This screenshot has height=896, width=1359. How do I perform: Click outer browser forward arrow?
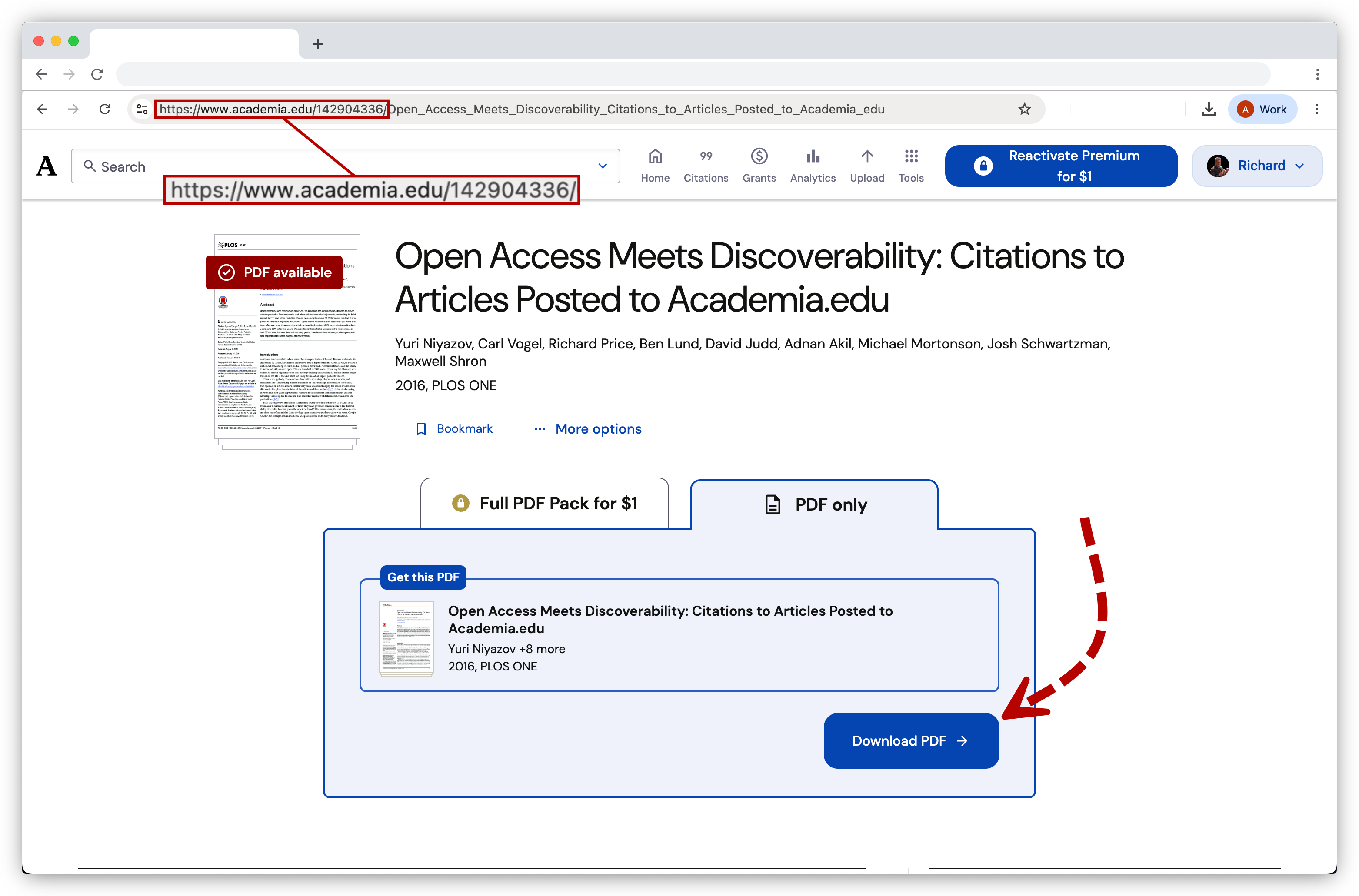pos(69,74)
